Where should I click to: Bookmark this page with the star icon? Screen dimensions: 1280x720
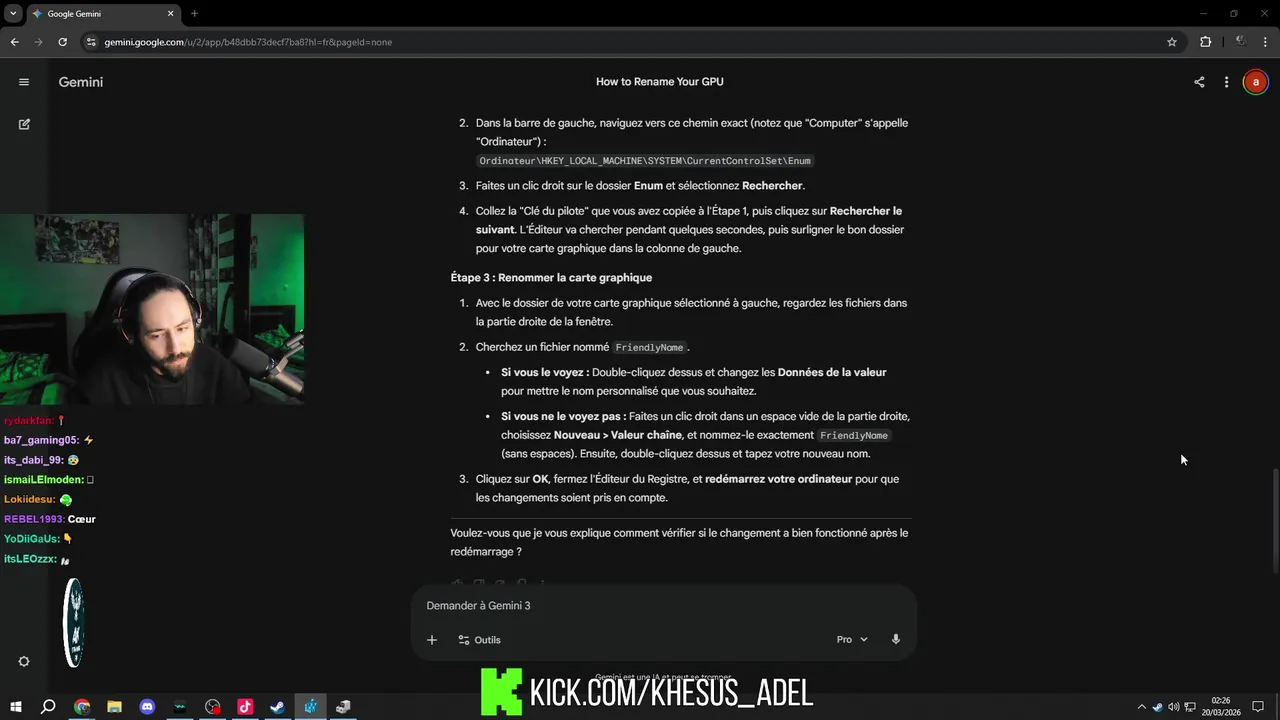[x=1172, y=42]
